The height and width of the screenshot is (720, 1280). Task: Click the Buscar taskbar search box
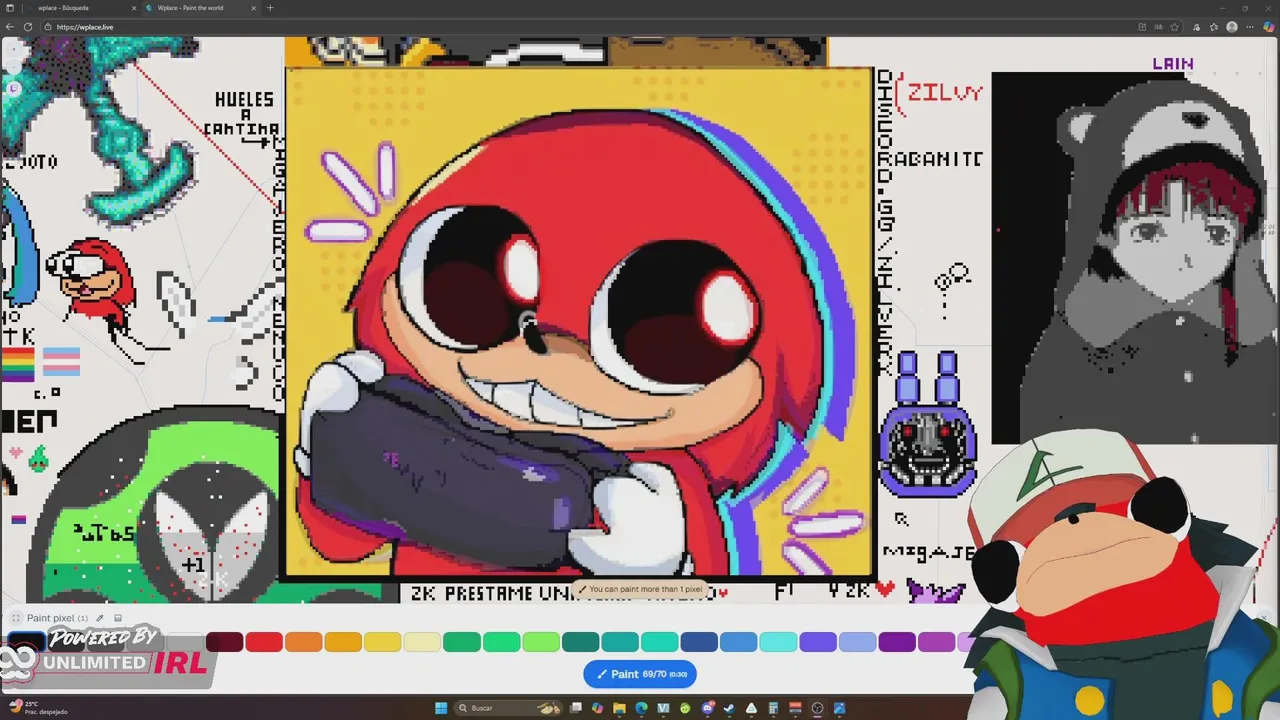tap(508, 708)
